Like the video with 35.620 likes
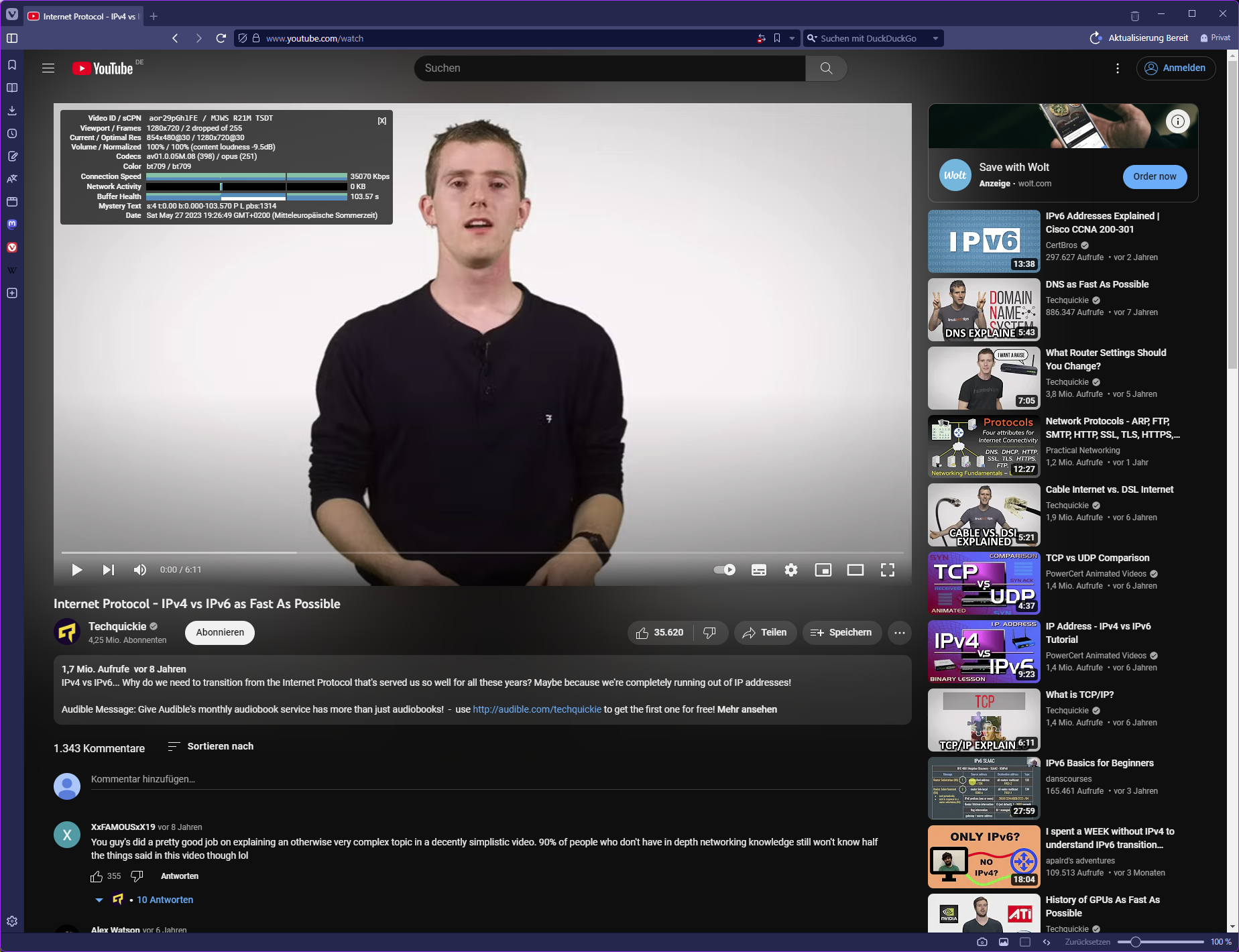This screenshot has width=1239, height=952. tap(660, 632)
